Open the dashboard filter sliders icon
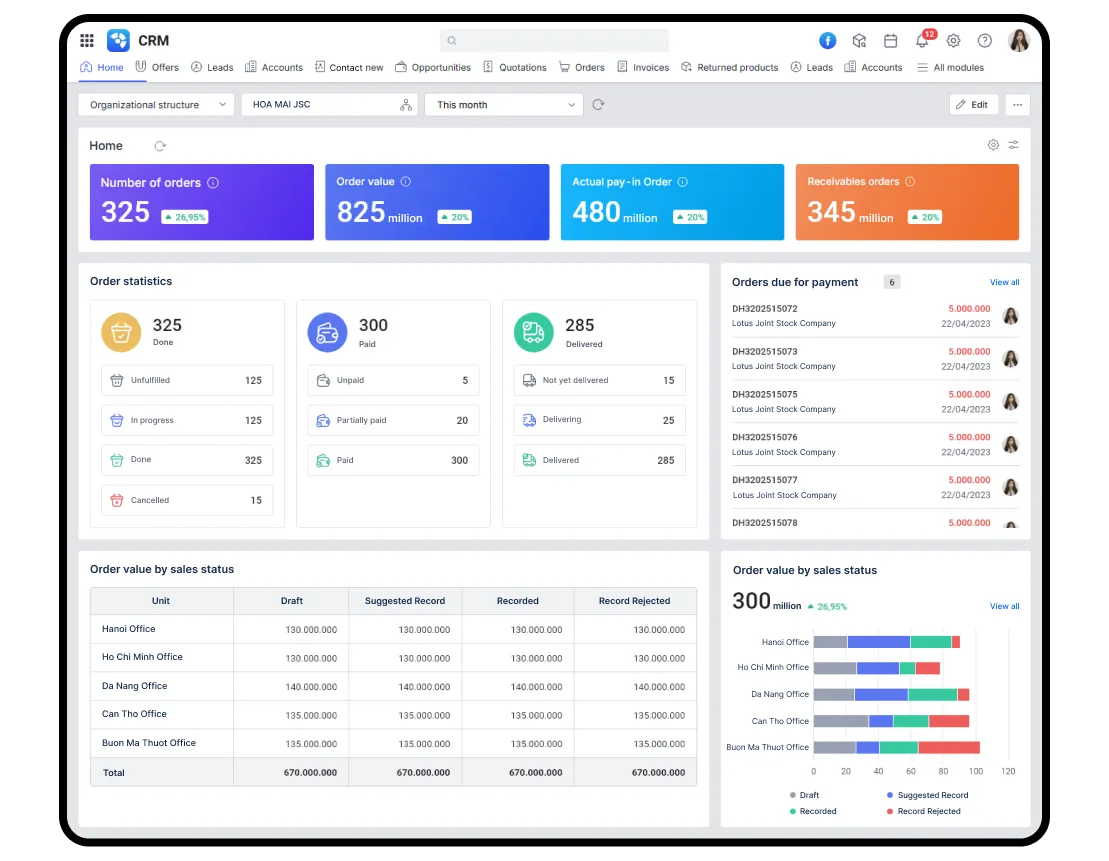 (1014, 144)
